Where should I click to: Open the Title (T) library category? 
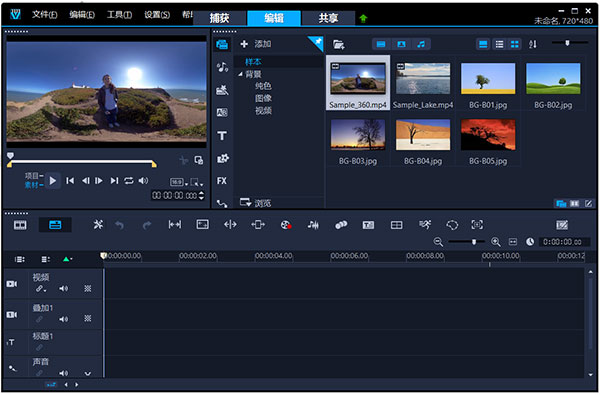click(x=222, y=135)
